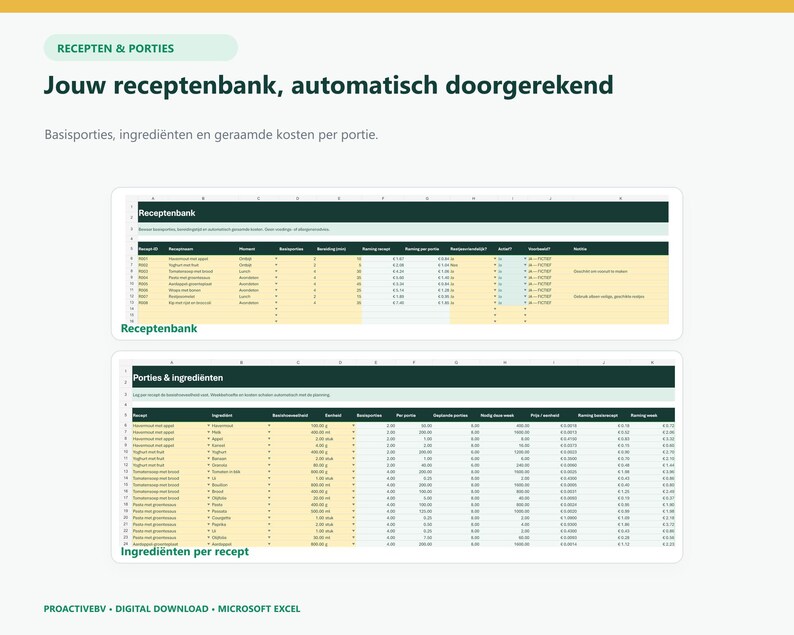Select the Restjesvriendelijk? column header
The height and width of the screenshot is (635, 794).
pyautogui.click(x=468, y=249)
